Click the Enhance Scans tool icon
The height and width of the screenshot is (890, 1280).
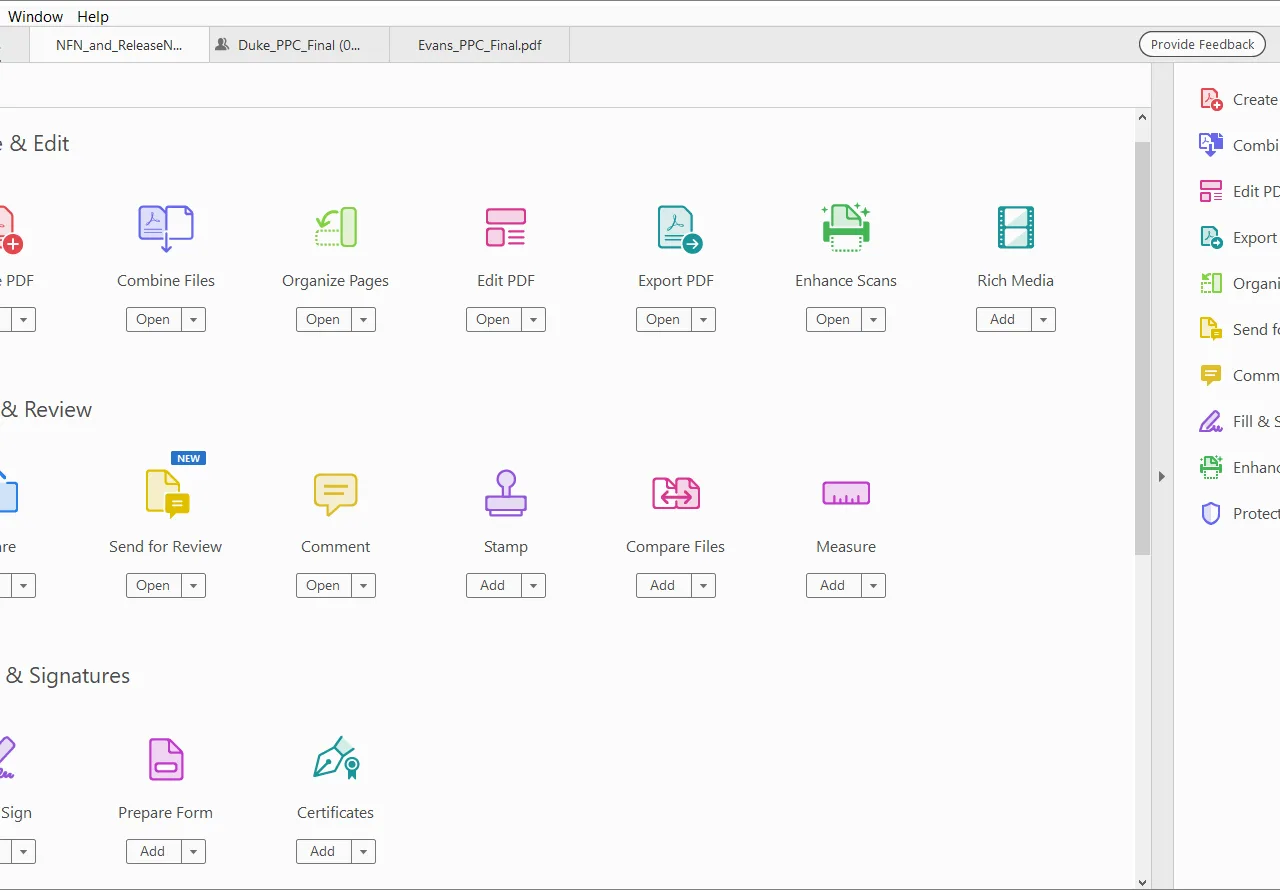(846, 227)
